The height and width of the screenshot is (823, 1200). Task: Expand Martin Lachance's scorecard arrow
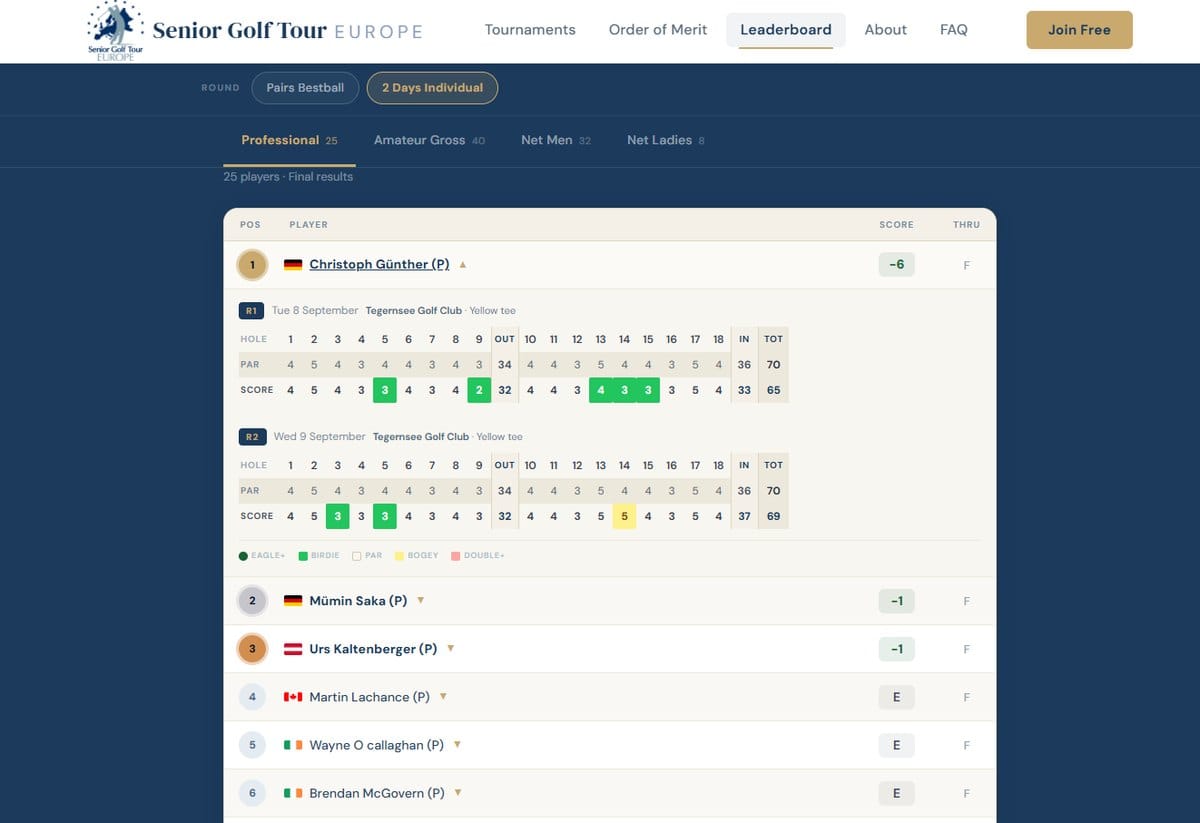point(443,696)
